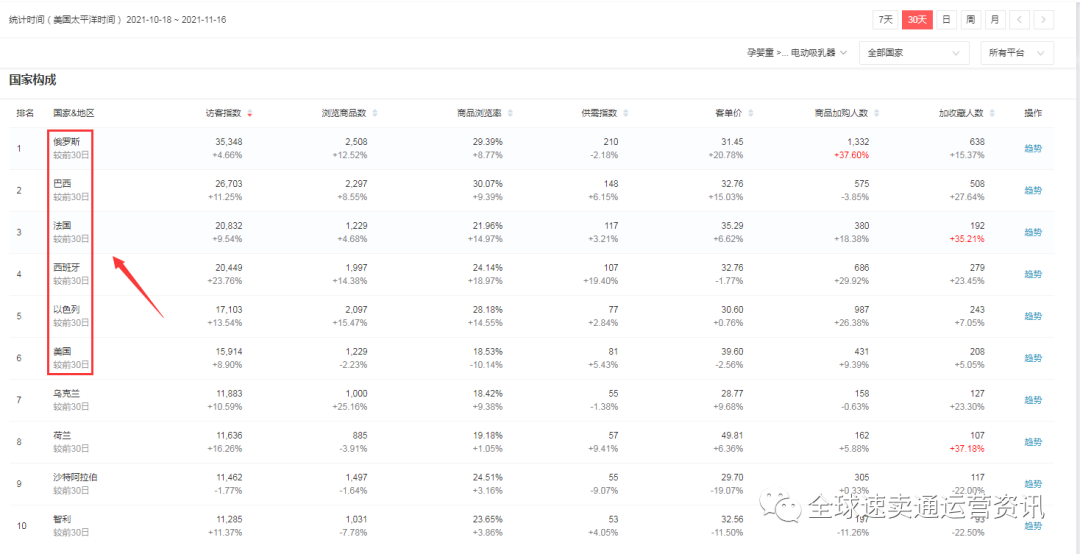
Task: Open the 所有平台 platform dropdown
Action: tap(1016, 52)
